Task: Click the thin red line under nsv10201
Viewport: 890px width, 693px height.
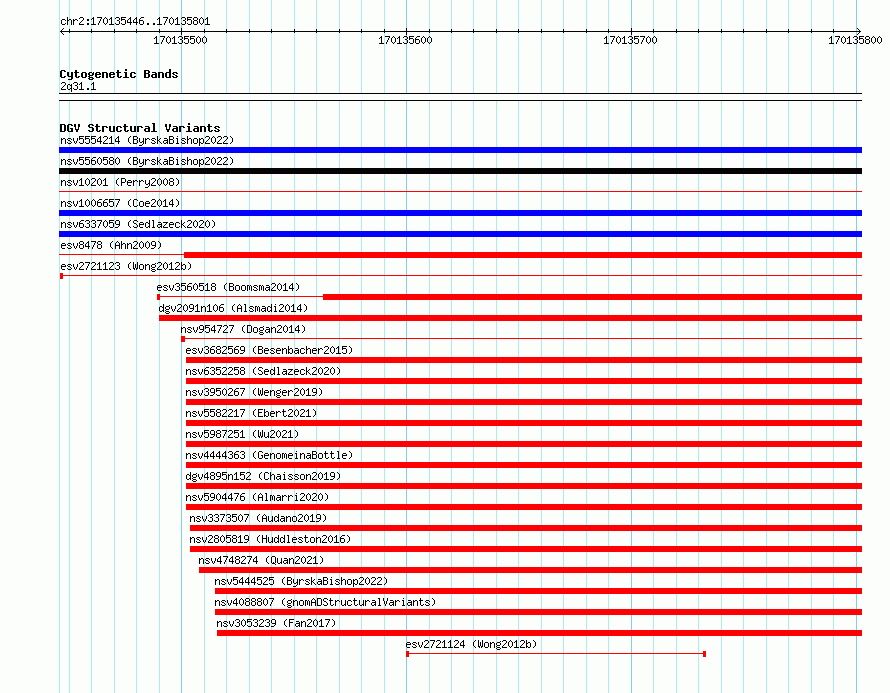Action: click(x=460, y=192)
